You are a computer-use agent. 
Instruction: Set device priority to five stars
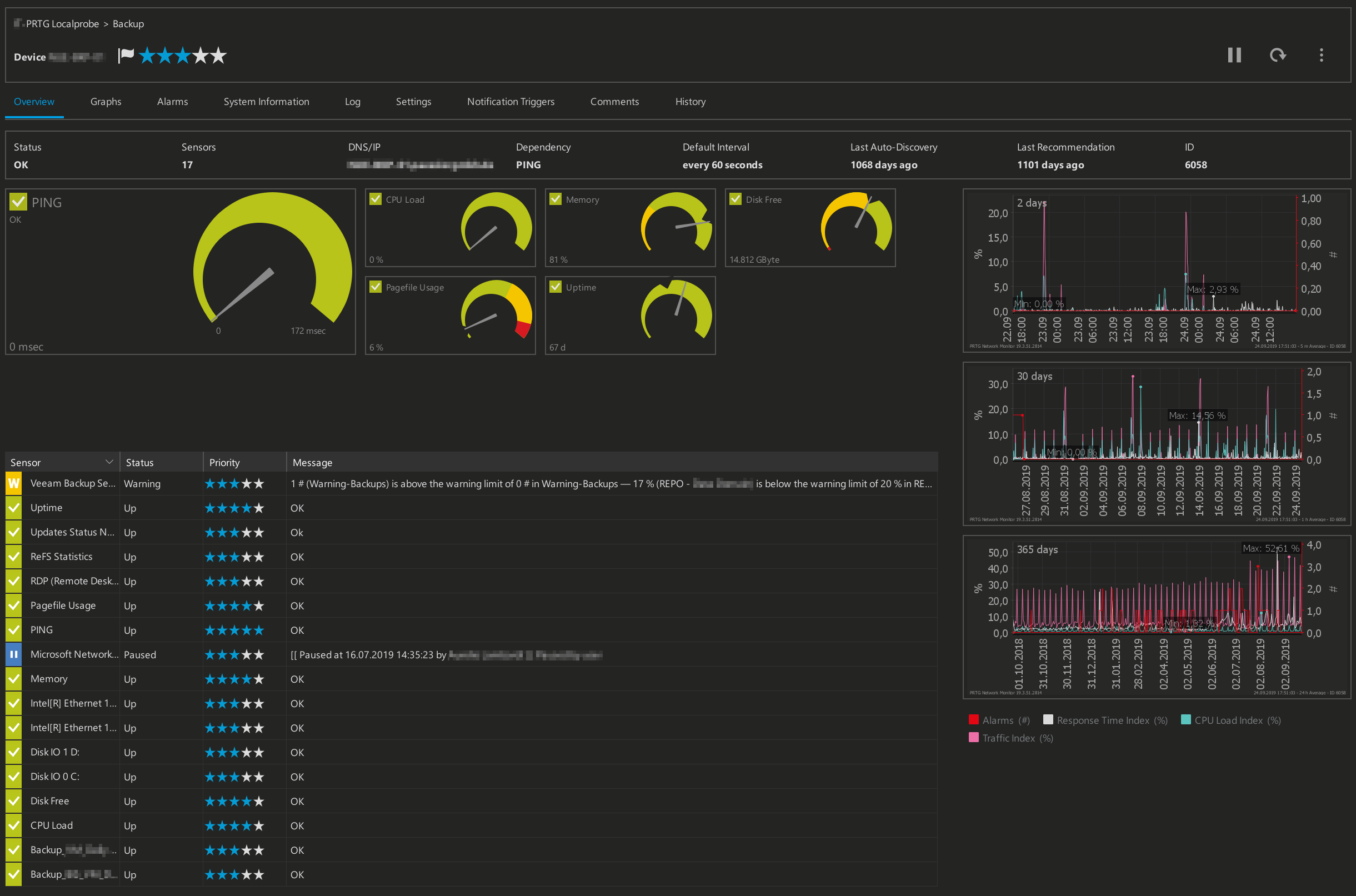[218, 56]
